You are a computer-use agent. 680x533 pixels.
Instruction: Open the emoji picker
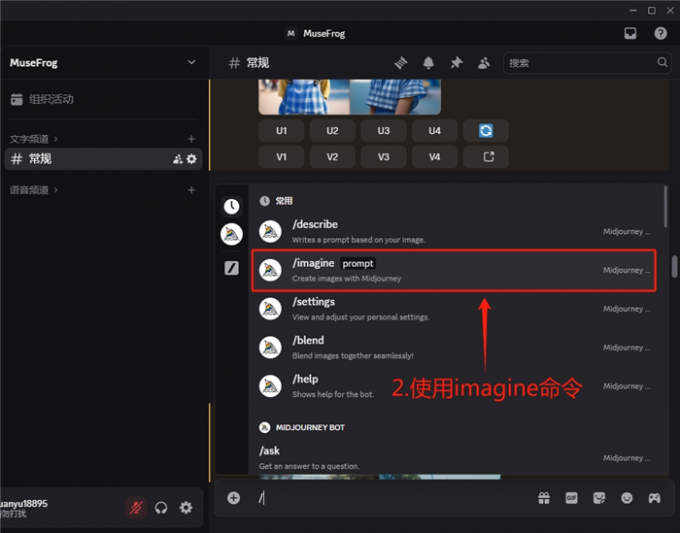coord(627,498)
